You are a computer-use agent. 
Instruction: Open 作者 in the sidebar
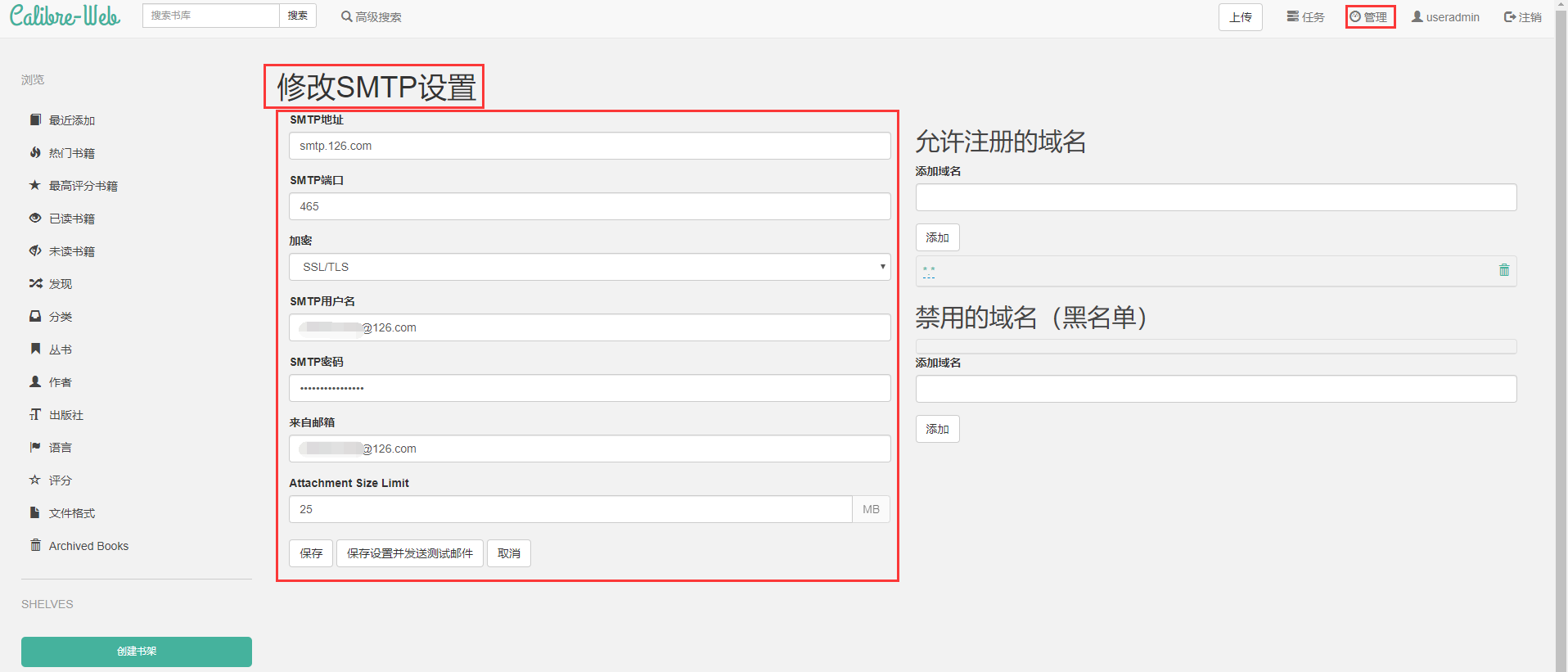(61, 382)
